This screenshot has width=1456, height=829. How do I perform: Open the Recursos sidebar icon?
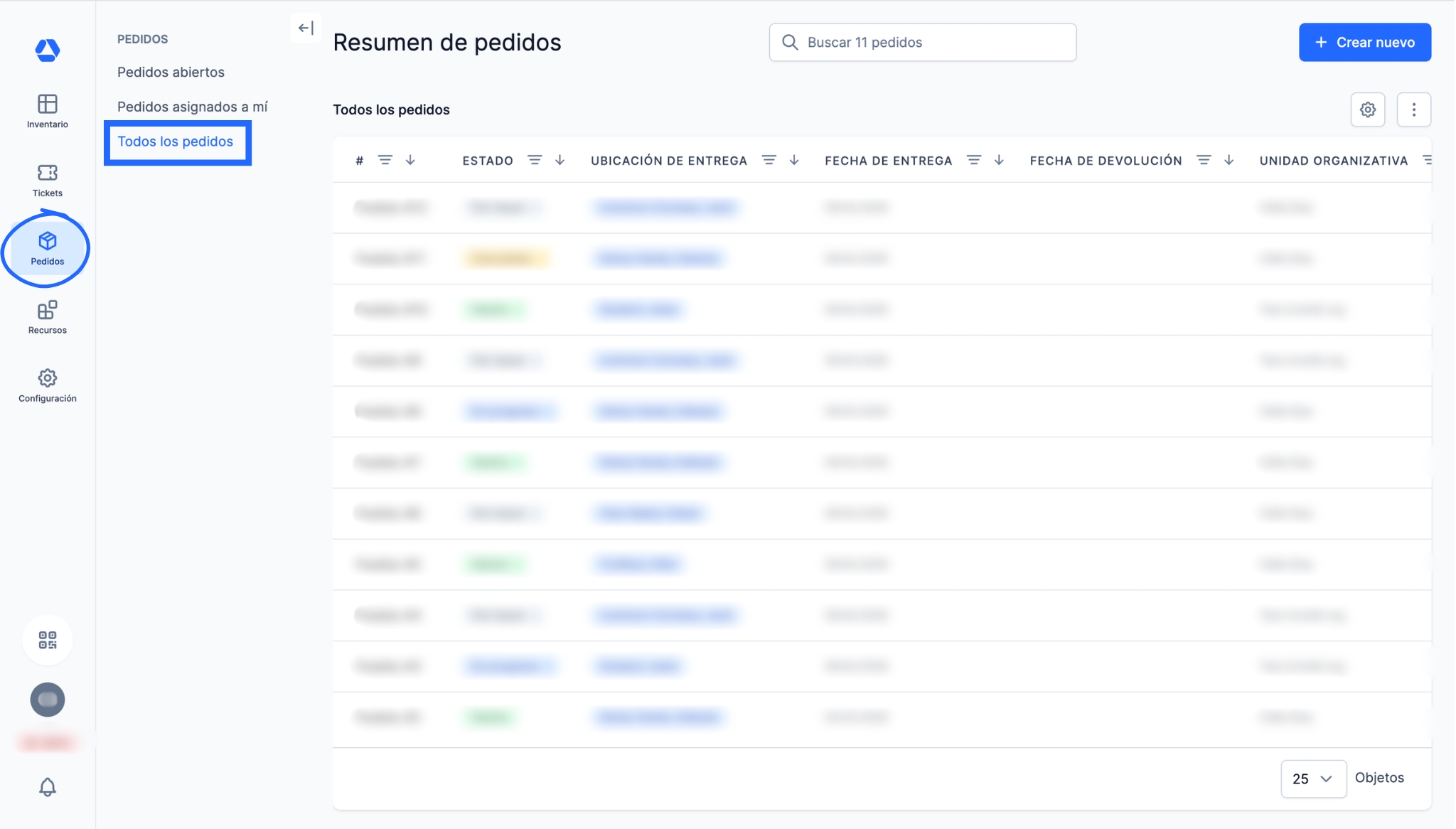(x=47, y=317)
